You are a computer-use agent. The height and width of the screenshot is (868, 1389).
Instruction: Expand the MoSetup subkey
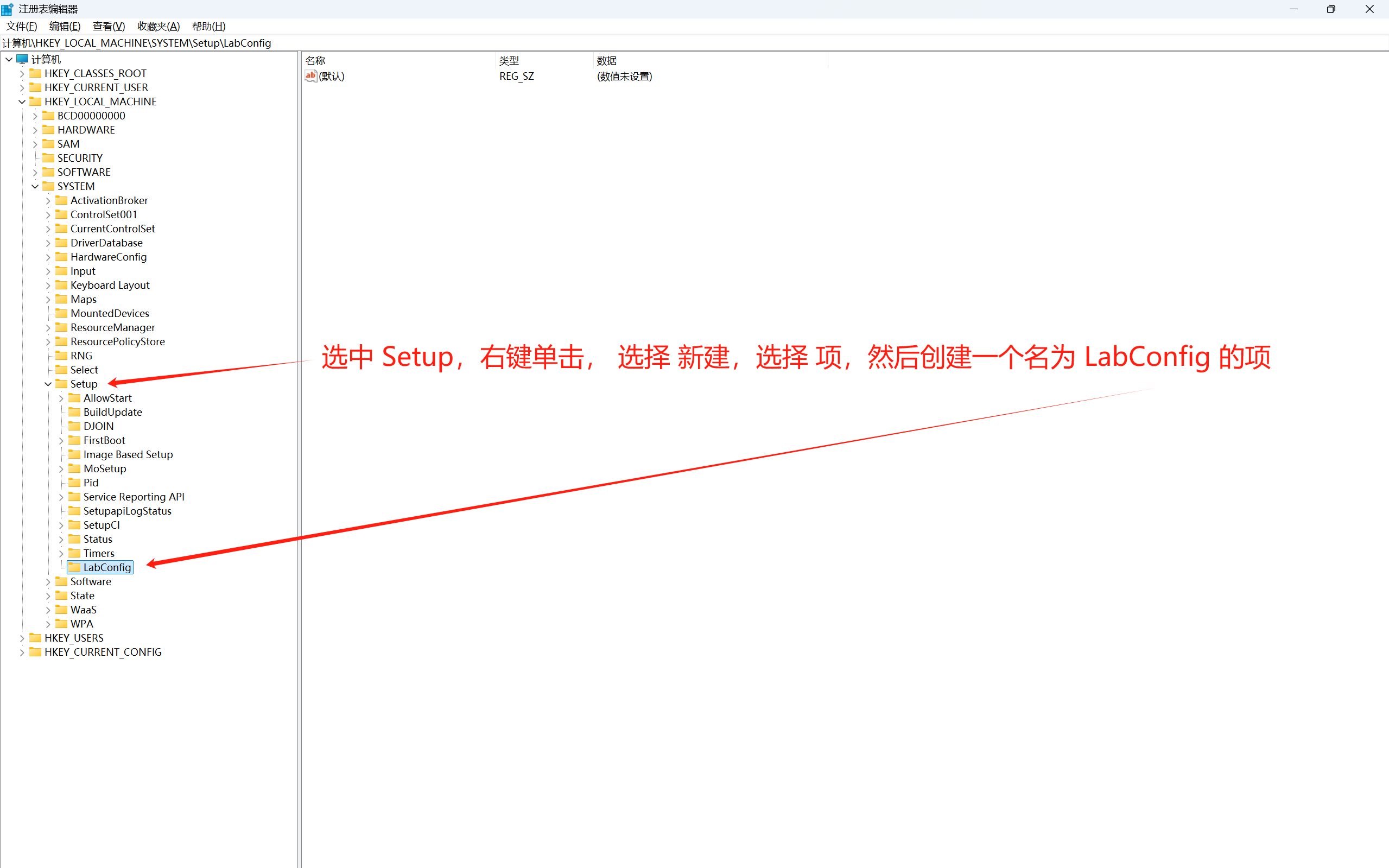coord(61,469)
